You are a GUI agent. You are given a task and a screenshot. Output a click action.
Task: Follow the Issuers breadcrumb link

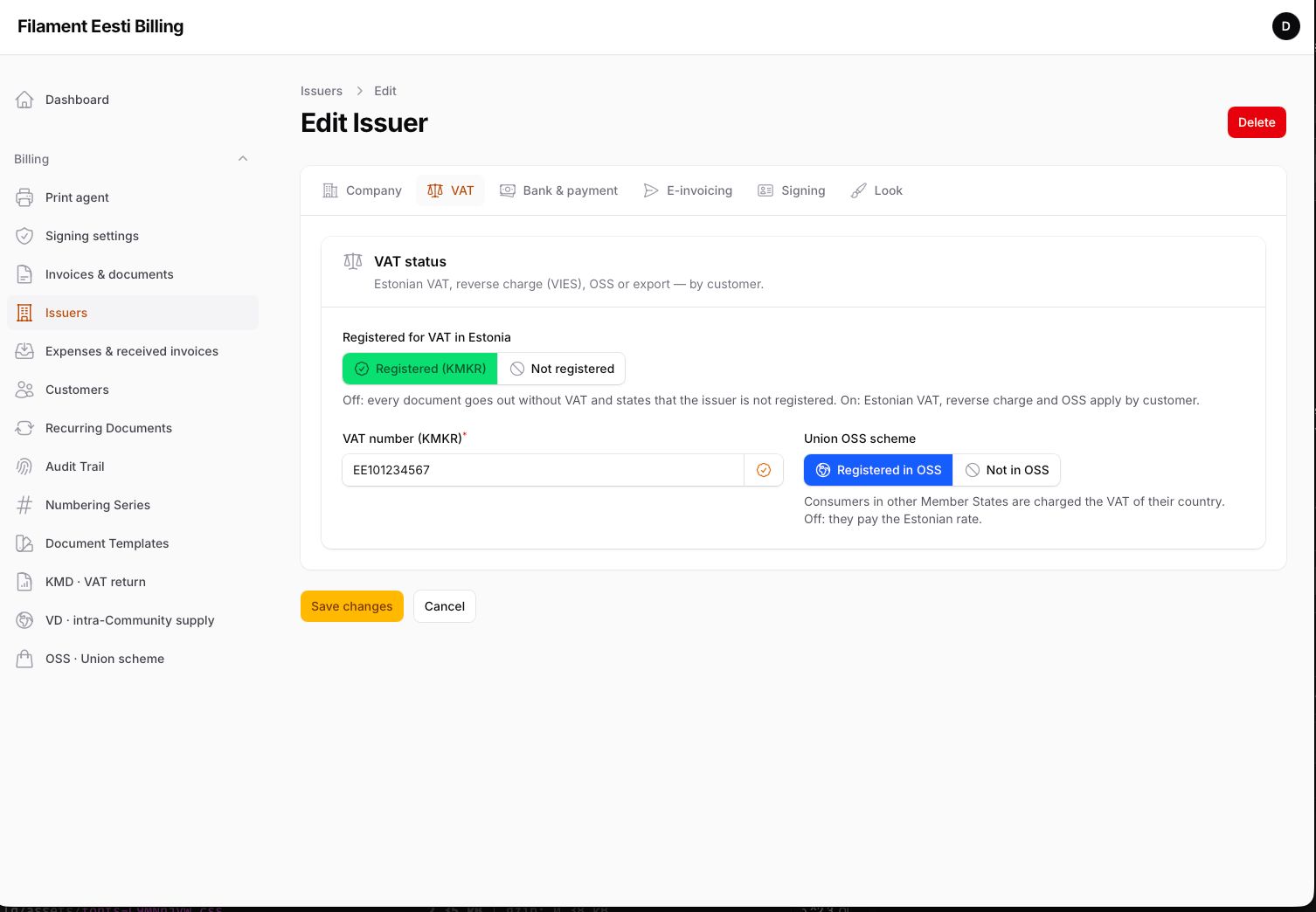[322, 91]
